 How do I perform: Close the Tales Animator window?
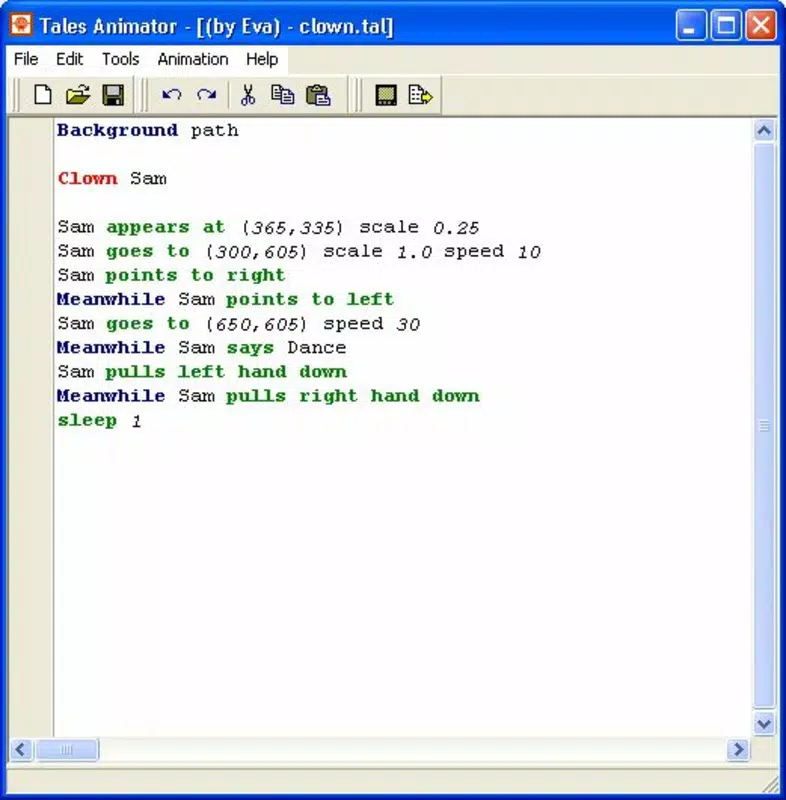coord(761,24)
